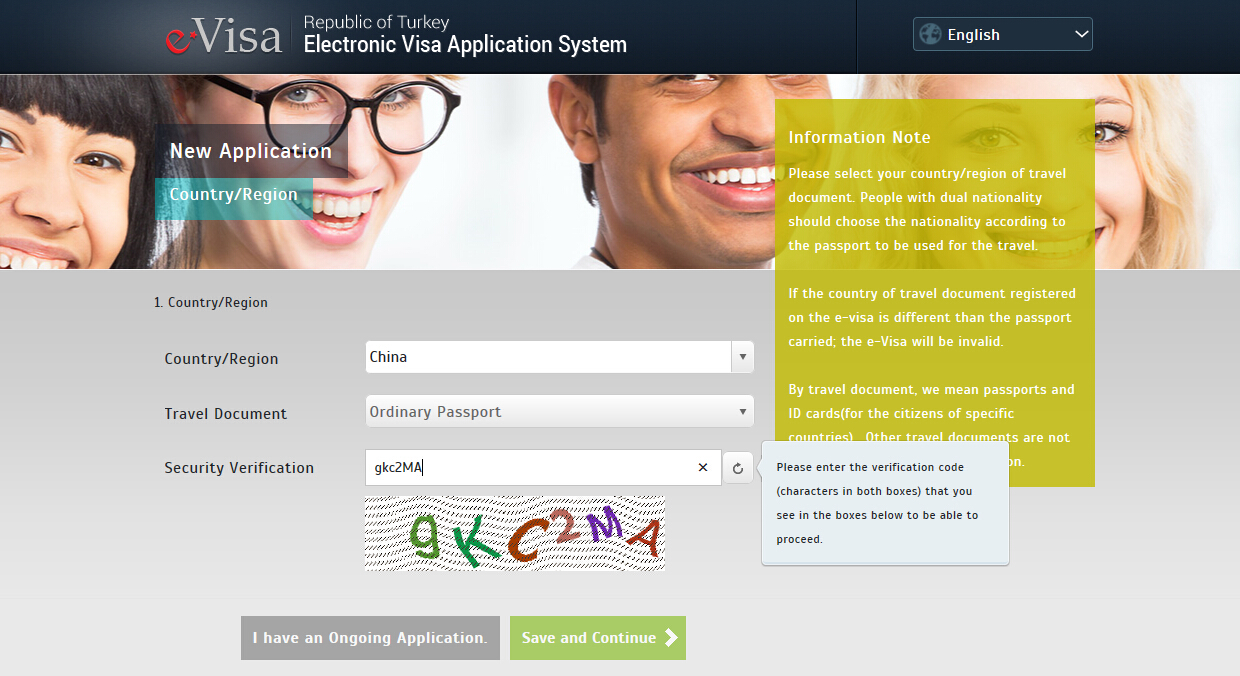
Task: Open the English language dropdown chevron
Action: (1080, 35)
